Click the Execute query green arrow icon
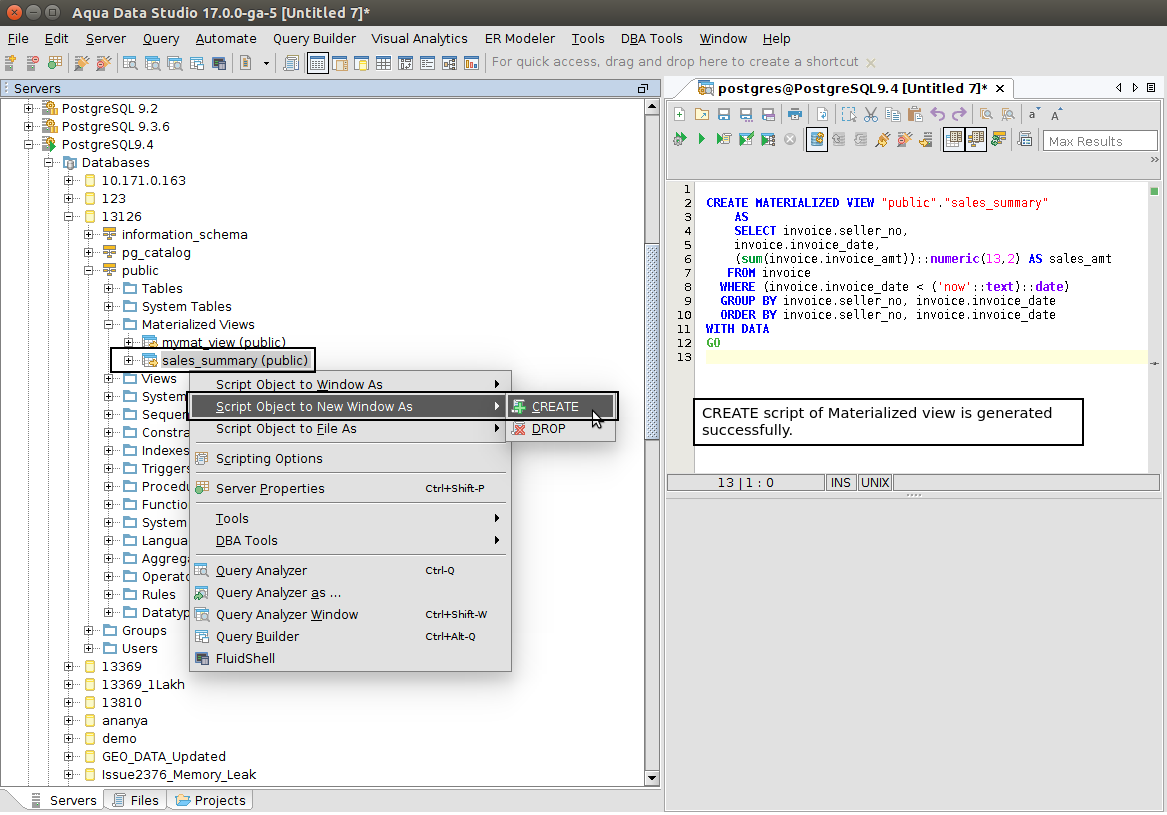Image resolution: width=1167 pixels, height=815 pixels. point(702,140)
